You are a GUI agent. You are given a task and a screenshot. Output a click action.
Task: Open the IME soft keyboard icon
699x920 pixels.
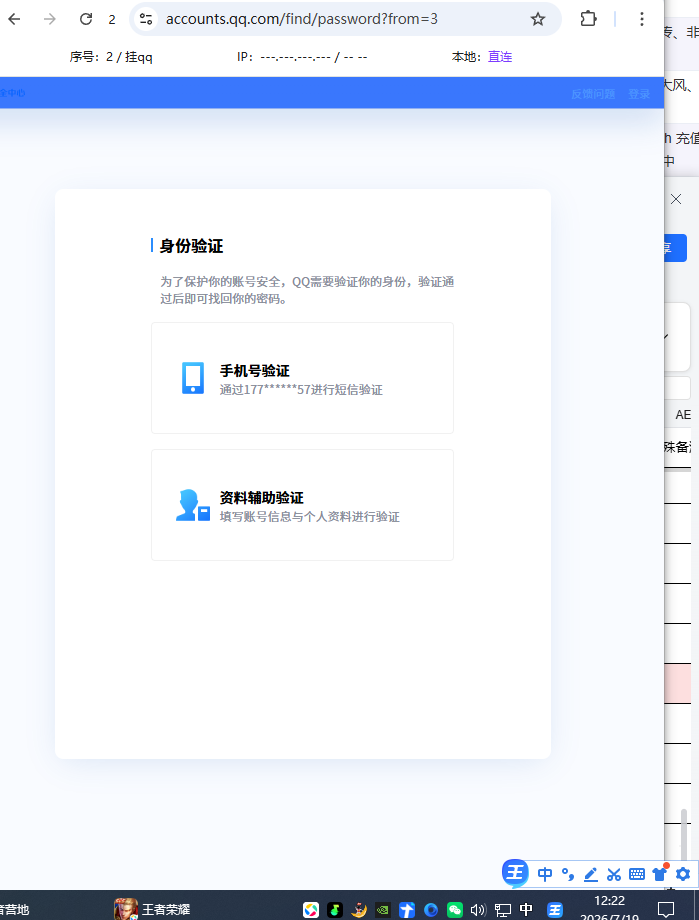coord(637,874)
